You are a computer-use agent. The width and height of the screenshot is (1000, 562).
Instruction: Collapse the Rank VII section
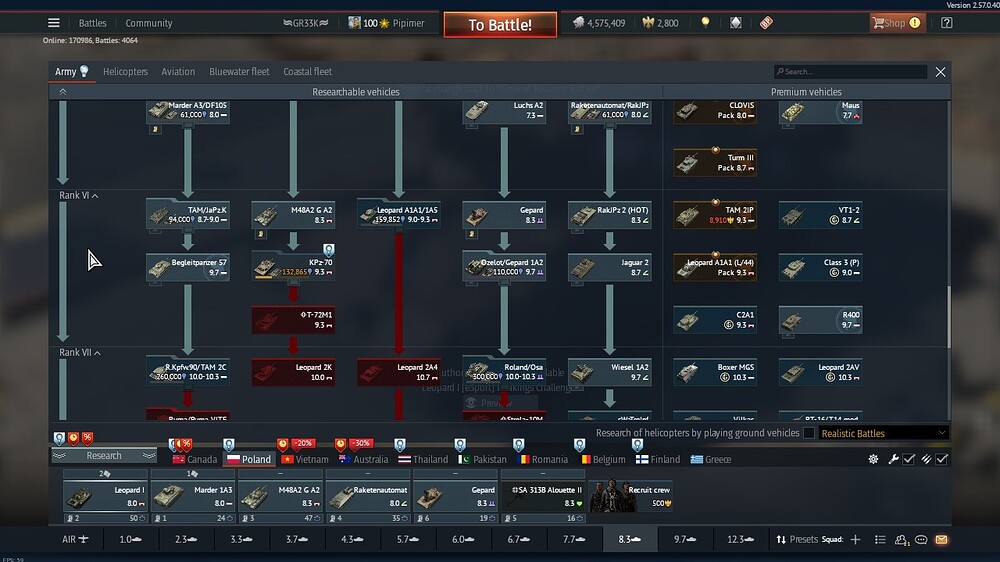tap(80, 352)
